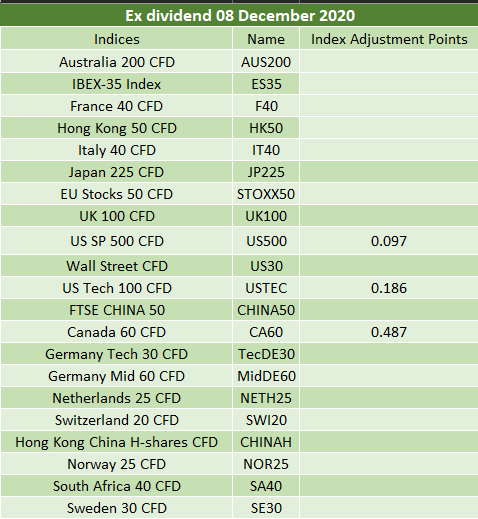Click the empty adjustment cell for NOR25

[x=389, y=464]
